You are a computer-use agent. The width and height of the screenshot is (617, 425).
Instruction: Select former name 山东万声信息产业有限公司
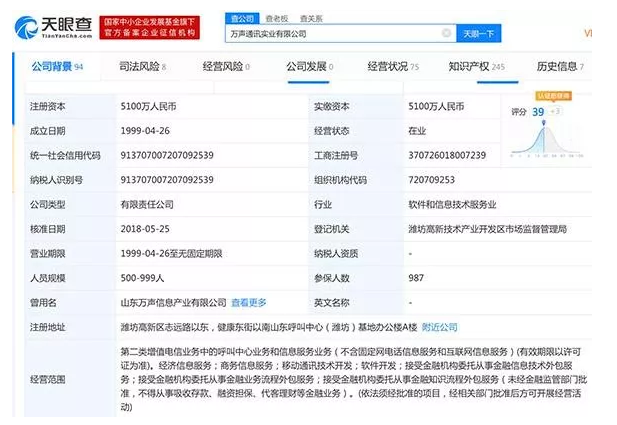pyautogui.click(x=173, y=303)
